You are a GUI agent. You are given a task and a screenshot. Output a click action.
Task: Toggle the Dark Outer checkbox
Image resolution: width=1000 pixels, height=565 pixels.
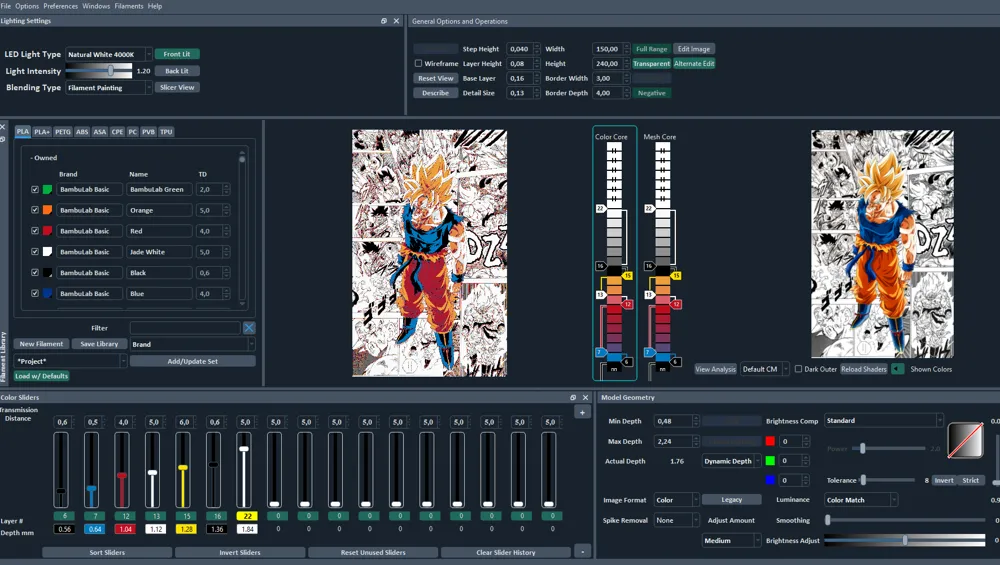coord(798,369)
